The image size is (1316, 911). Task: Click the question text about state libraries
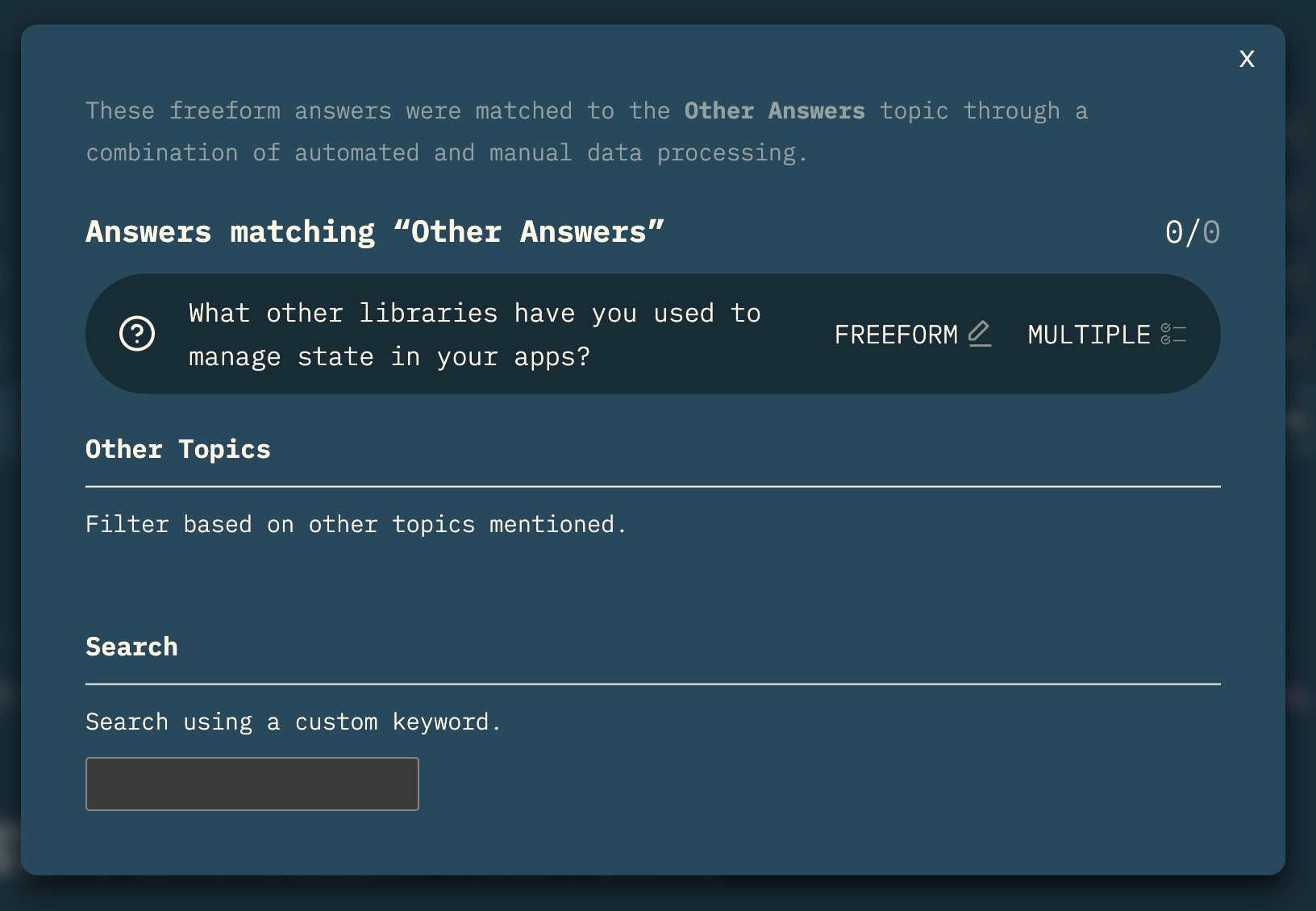[x=474, y=335]
